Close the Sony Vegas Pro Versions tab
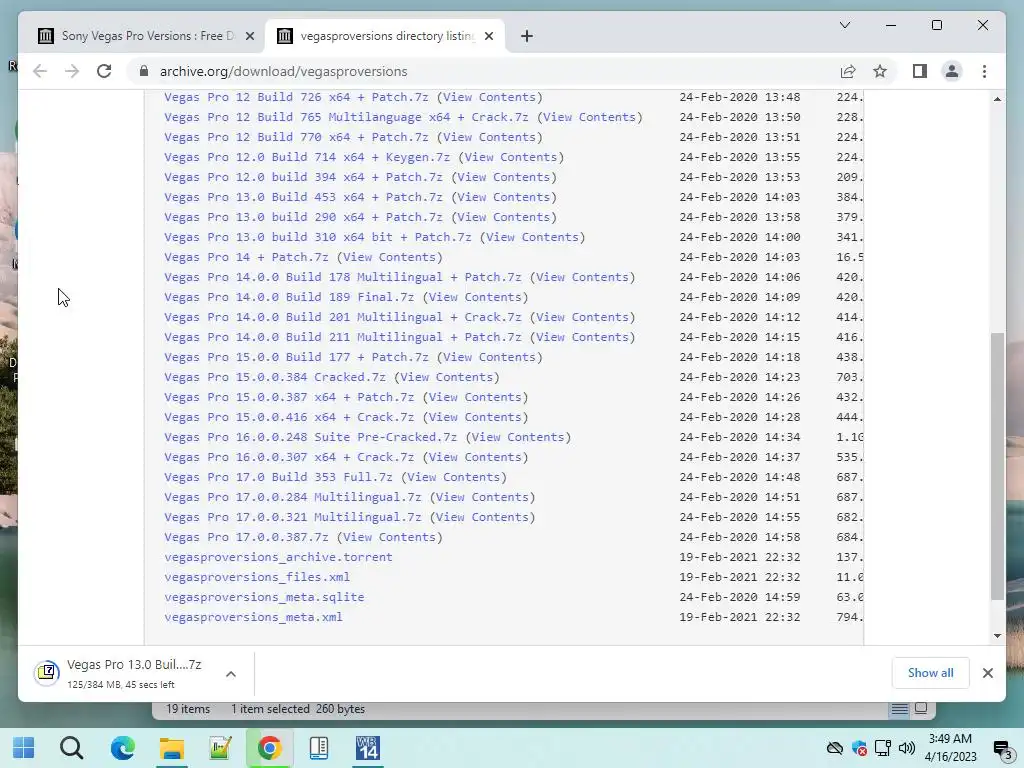 [x=249, y=36]
